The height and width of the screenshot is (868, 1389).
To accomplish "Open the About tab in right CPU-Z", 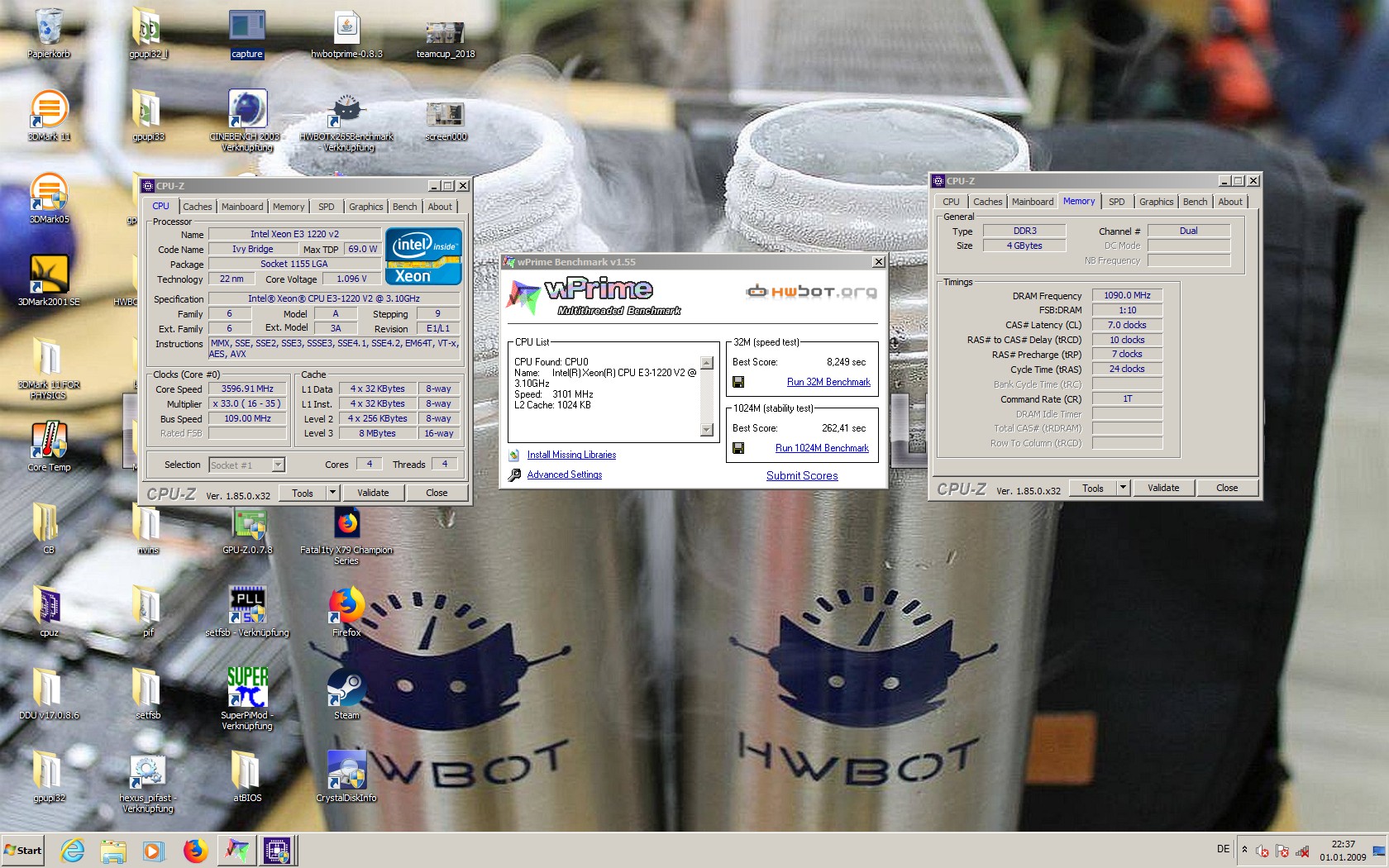I will 1230,202.
